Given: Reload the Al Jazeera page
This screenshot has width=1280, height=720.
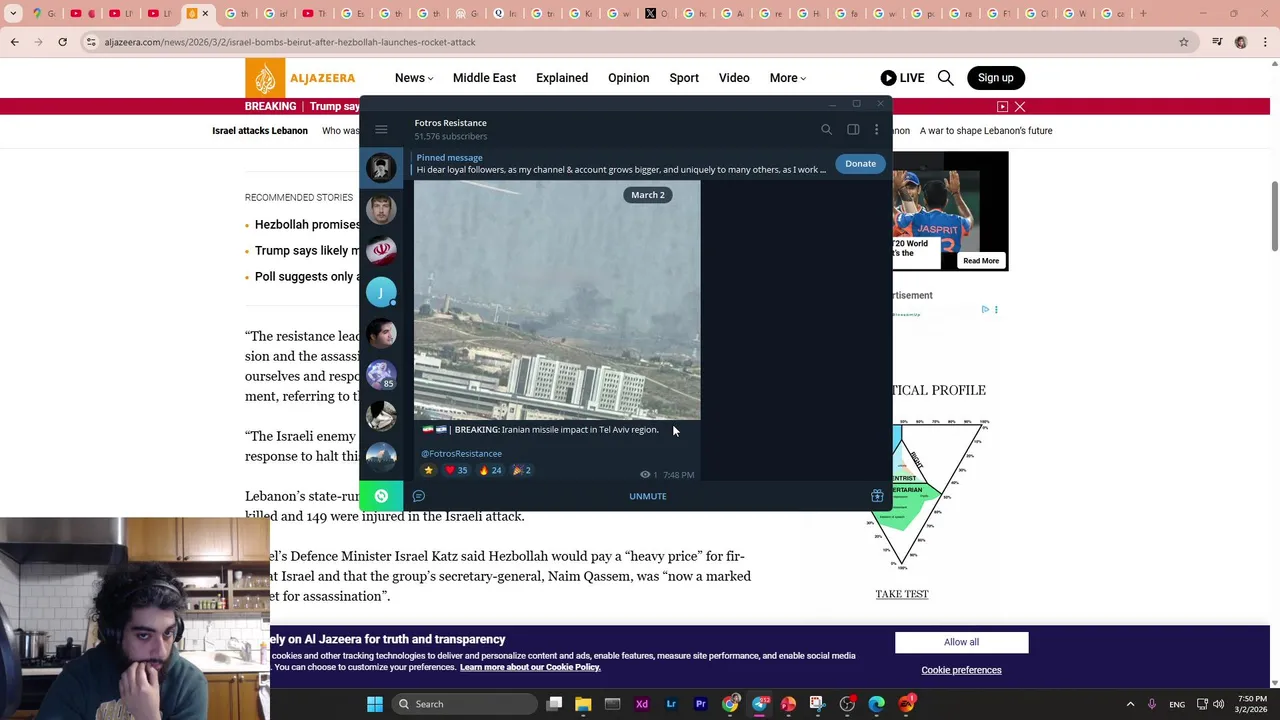Looking at the screenshot, I should 62,42.
